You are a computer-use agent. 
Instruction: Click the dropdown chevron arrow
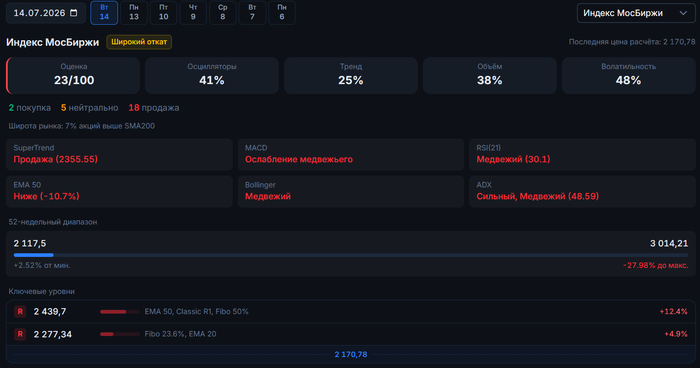pos(683,13)
